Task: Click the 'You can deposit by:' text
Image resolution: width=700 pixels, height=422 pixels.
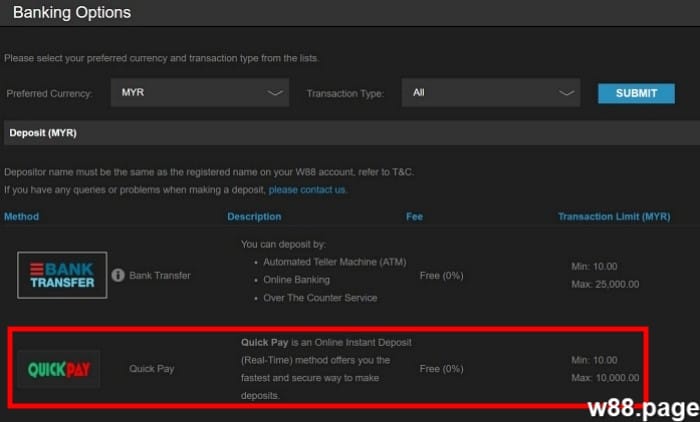Action: 283,244
